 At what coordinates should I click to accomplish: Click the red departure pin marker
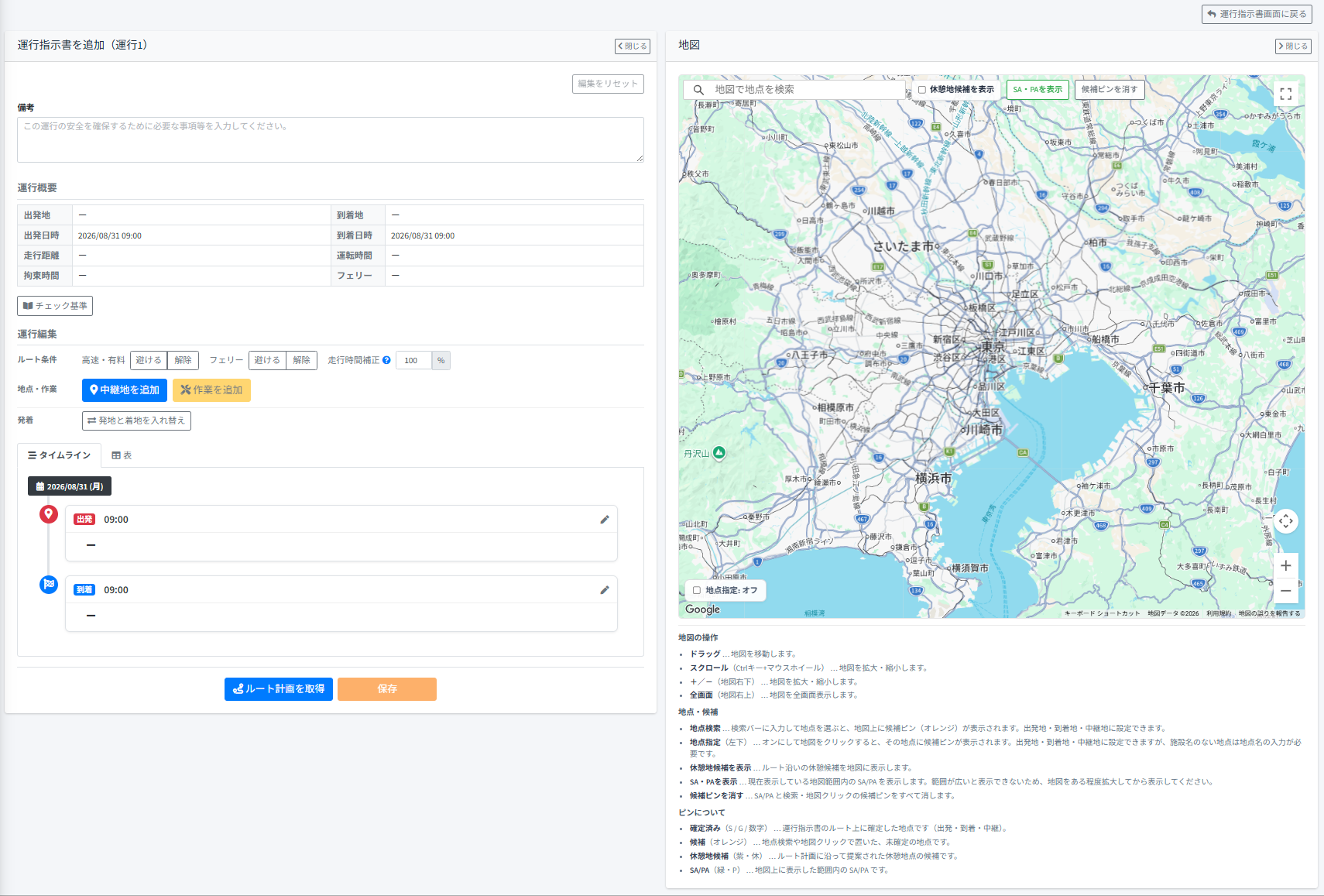[x=49, y=514]
